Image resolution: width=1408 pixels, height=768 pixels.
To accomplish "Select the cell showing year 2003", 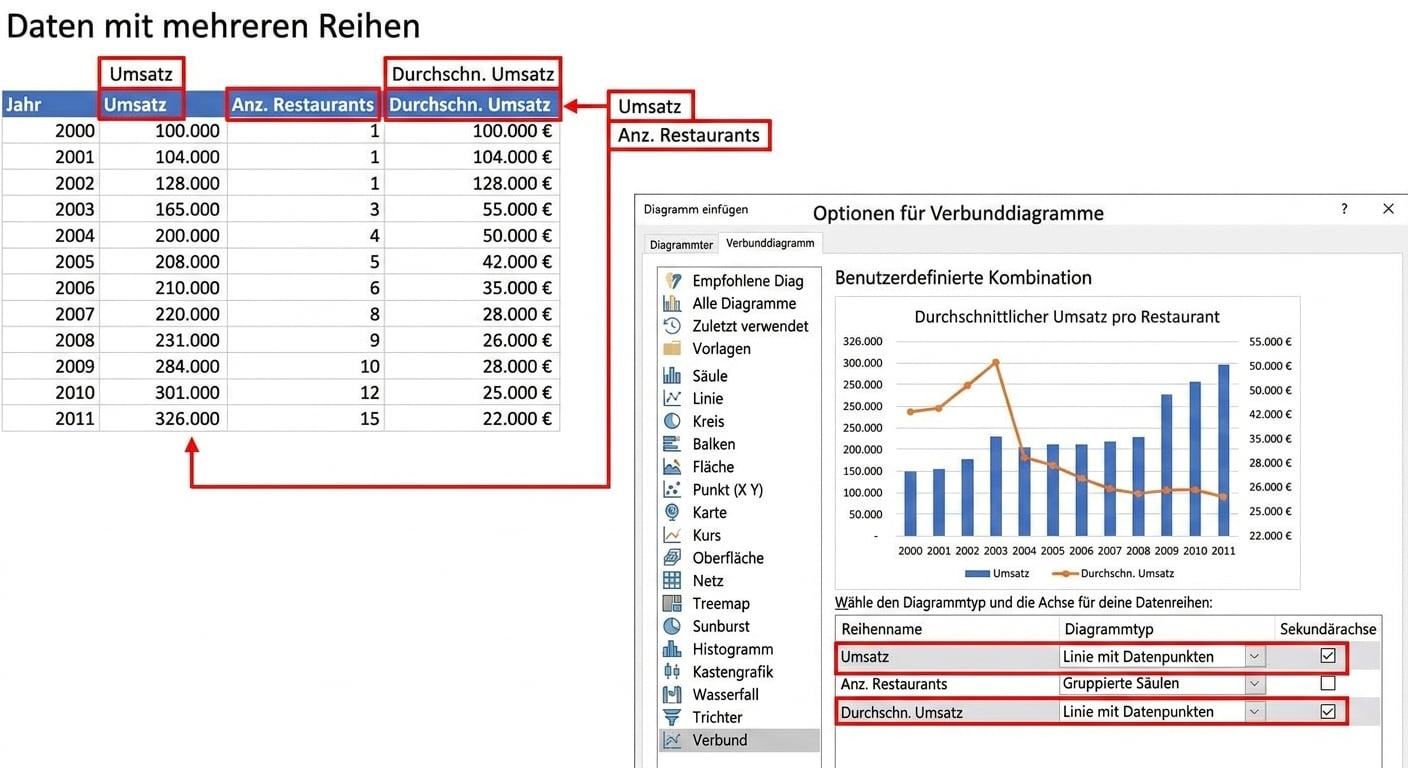I will [x=50, y=209].
